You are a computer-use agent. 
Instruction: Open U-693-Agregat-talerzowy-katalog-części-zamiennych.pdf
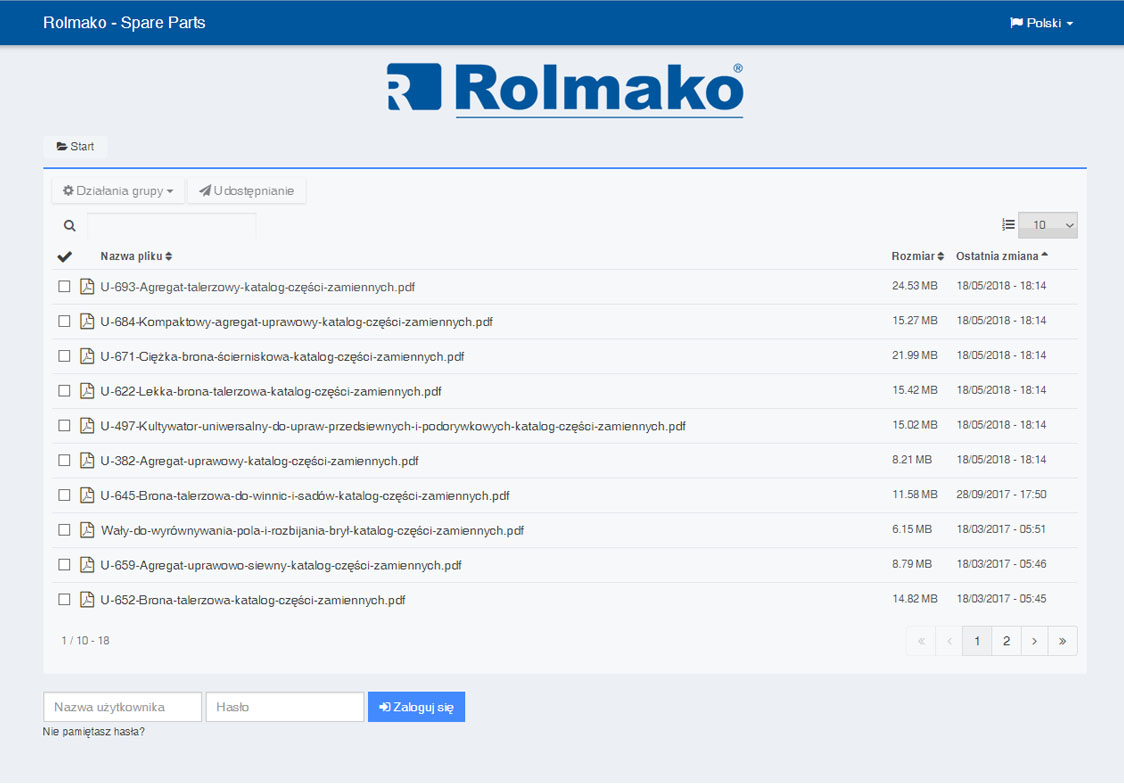[x=258, y=287]
